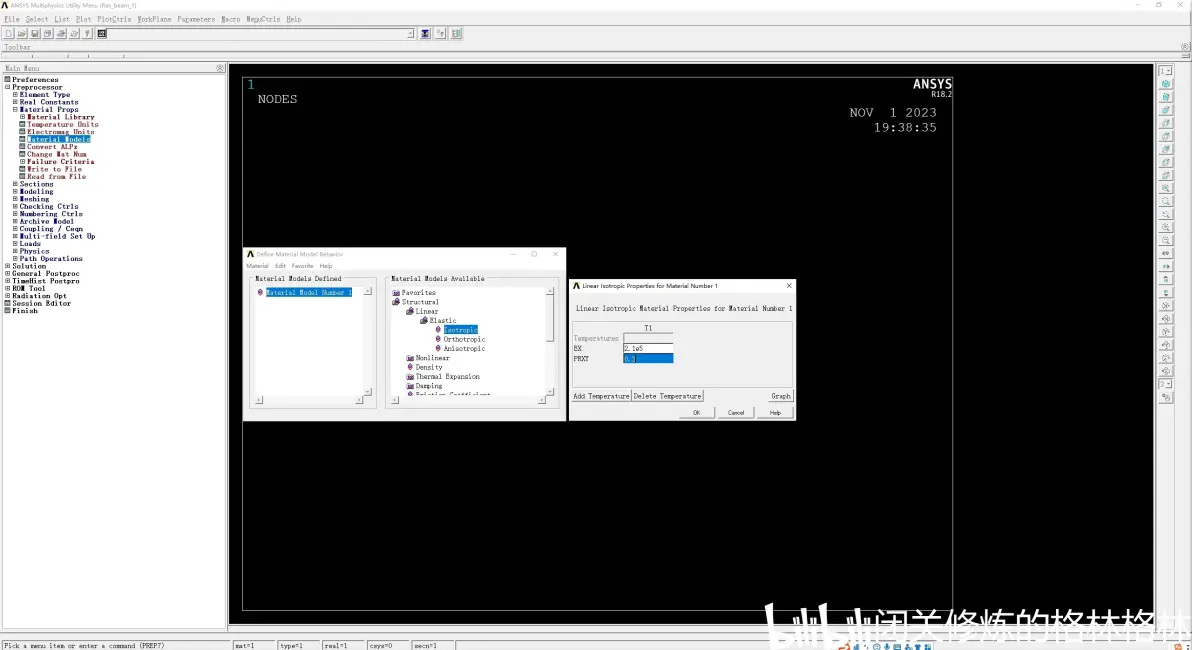Click the Save Analysis toolbar icon
The width and height of the screenshot is (1192, 650).
click(35, 33)
